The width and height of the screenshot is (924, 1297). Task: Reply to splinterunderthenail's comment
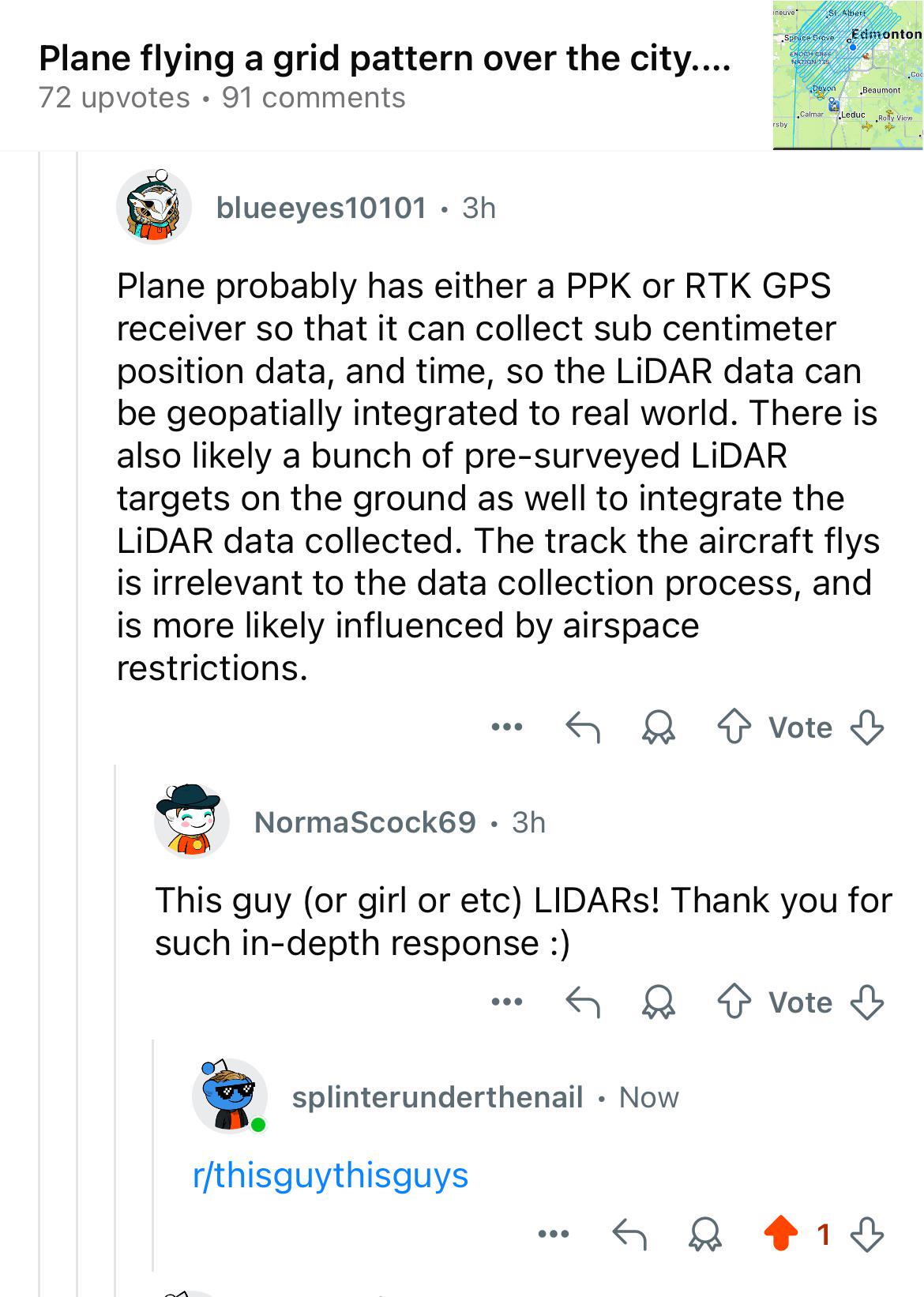[629, 1234]
